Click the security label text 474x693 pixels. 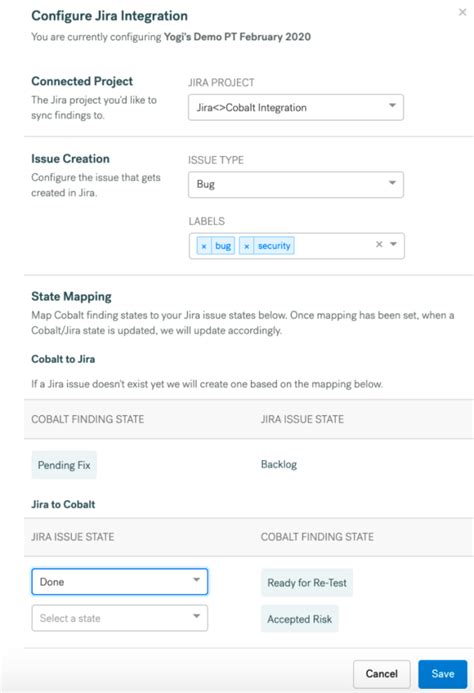274,246
